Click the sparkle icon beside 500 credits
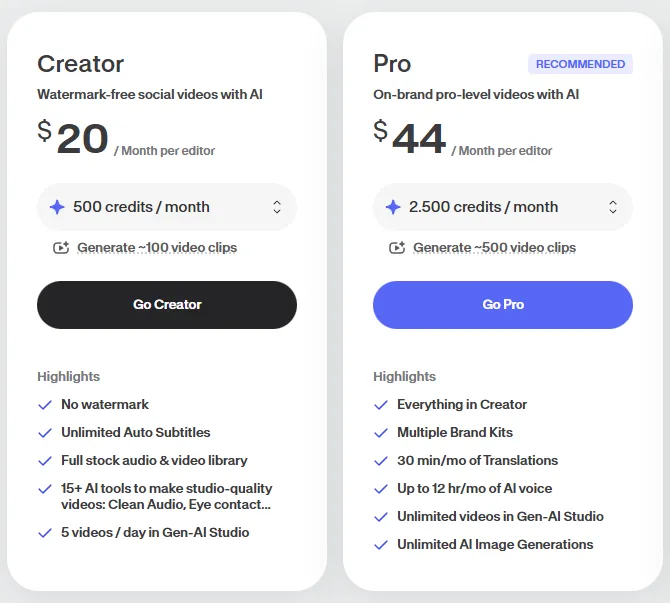Image resolution: width=670 pixels, height=603 pixels. click(x=57, y=207)
